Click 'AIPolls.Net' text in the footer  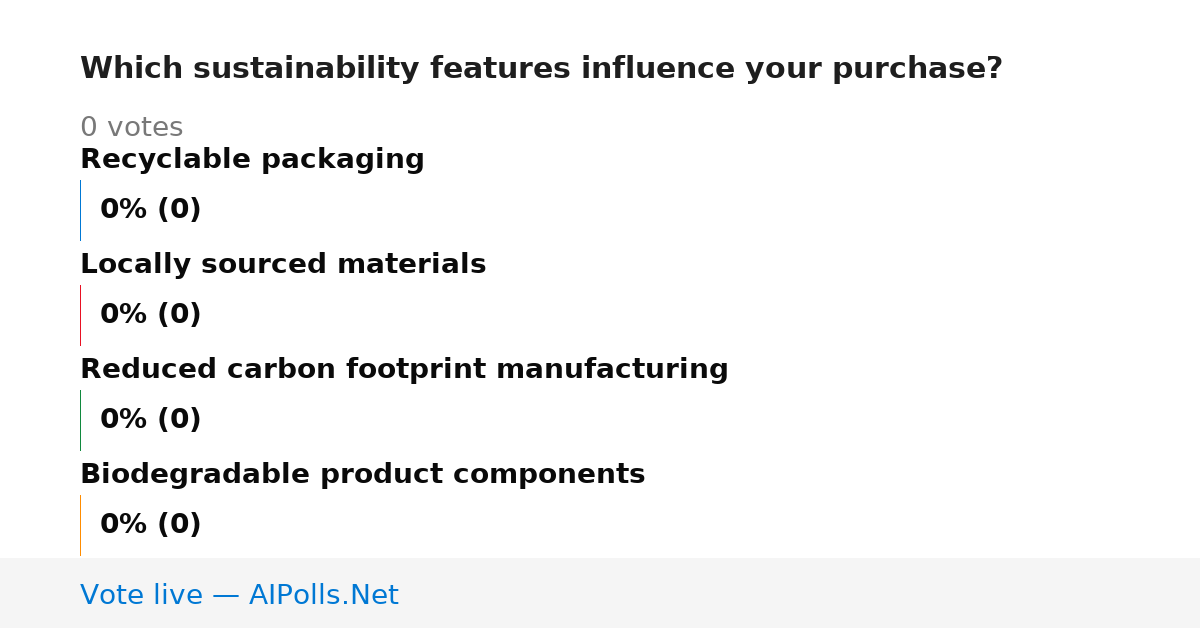324,596
